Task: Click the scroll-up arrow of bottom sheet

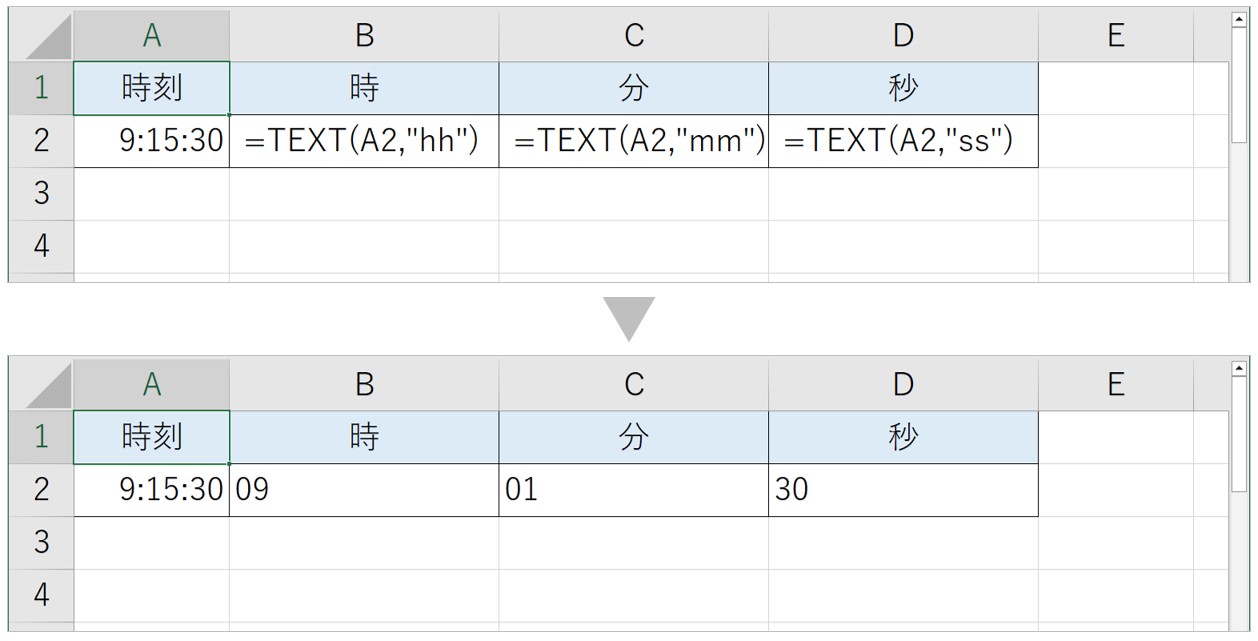Action: [x=1240, y=368]
